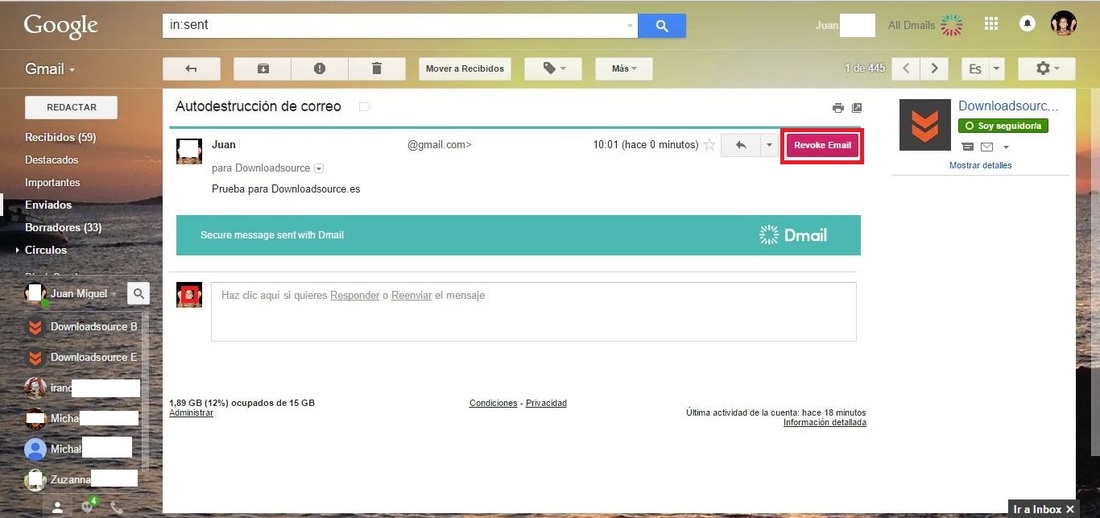Image resolution: width=1100 pixels, height=518 pixels.
Task: Close the Ir a Inbox banner
Action: point(1069,509)
